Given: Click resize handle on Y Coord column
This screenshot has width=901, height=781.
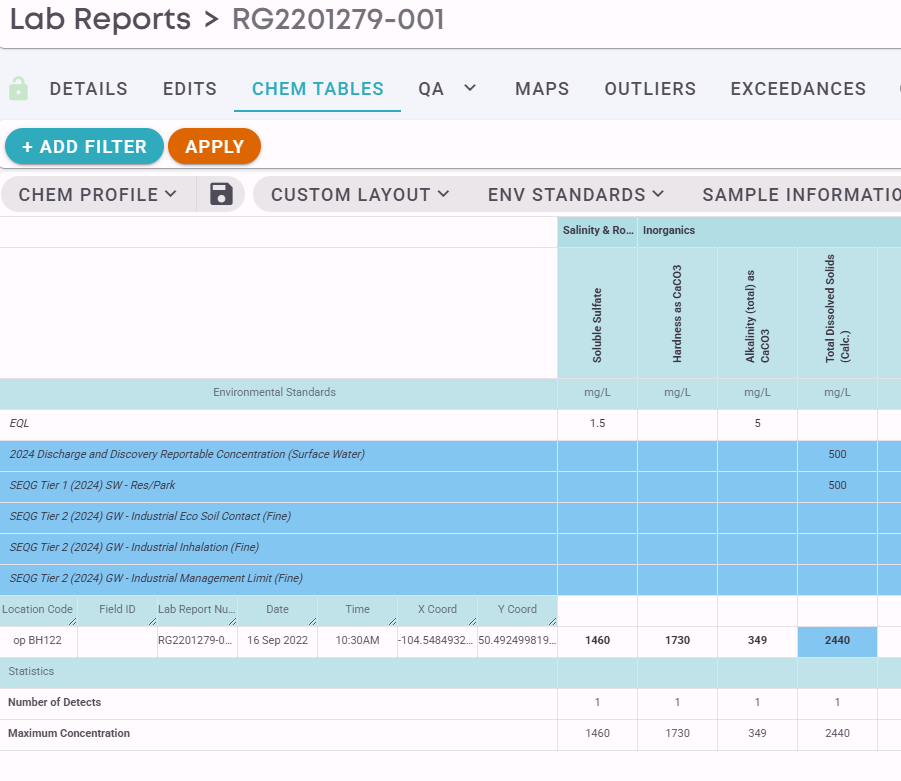Looking at the screenshot, I should [552, 621].
